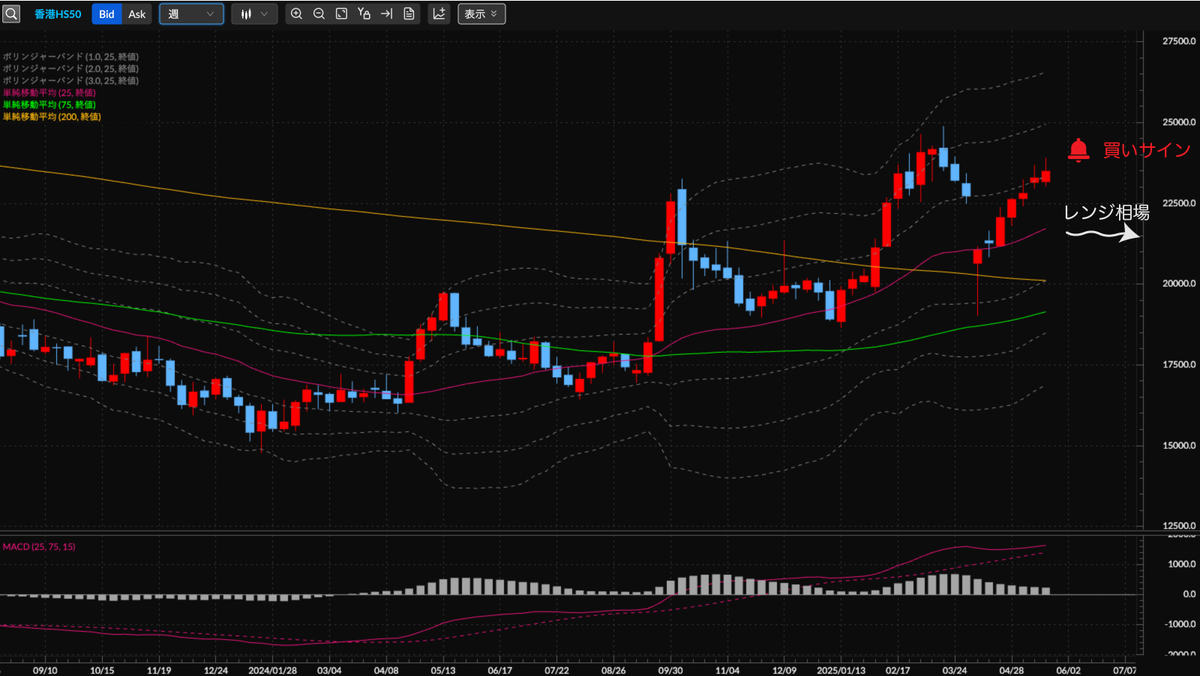Select the ボリンジャーバンド (1.0, 25, 終値) label
The width and height of the screenshot is (1200, 676).
(70, 56)
